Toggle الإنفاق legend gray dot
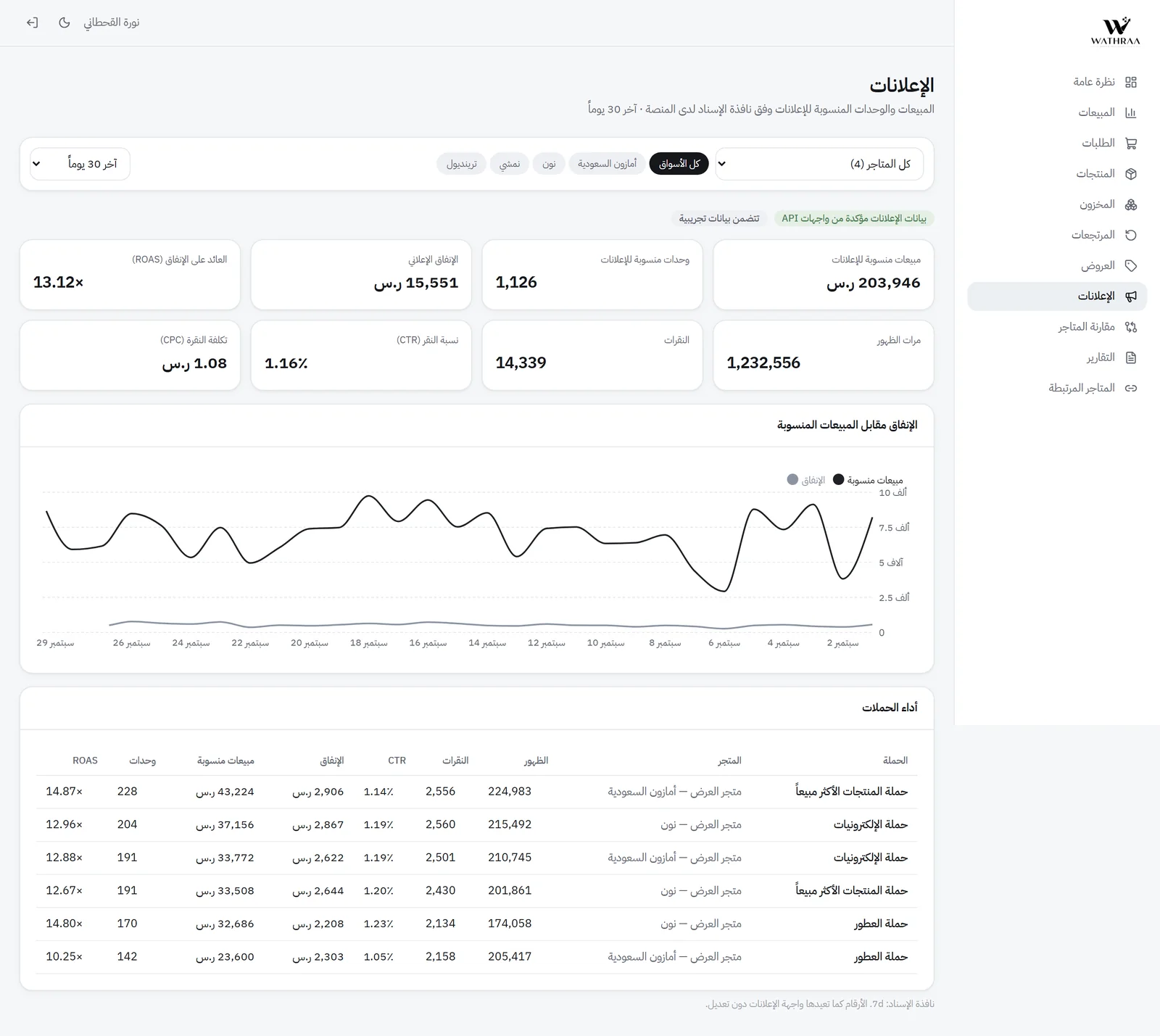 click(792, 480)
